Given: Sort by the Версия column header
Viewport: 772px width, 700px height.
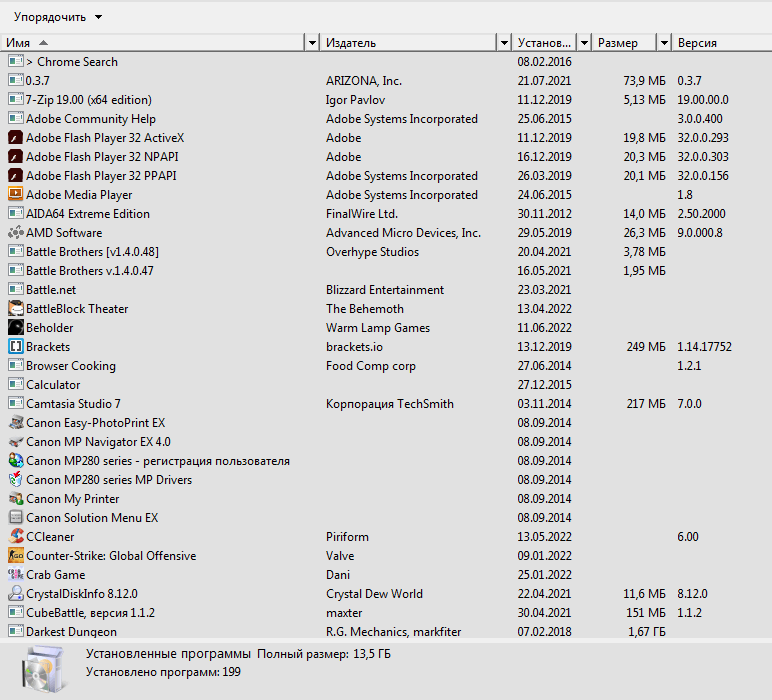Looking at the screenshot, I should [721, 43].
